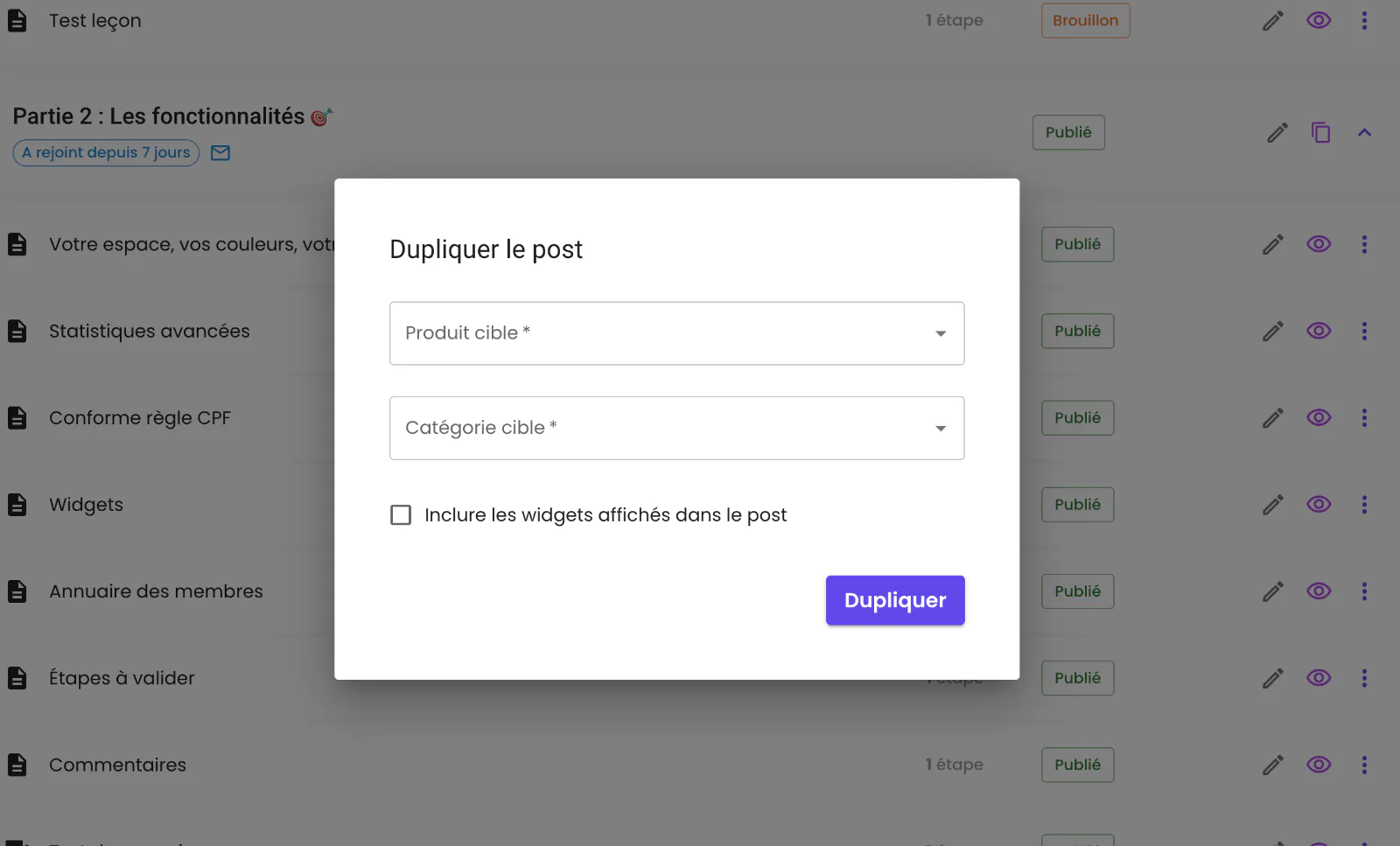Click the email envelope icon under Partie 2
The image size is (1400, 846).
(220, 153)
